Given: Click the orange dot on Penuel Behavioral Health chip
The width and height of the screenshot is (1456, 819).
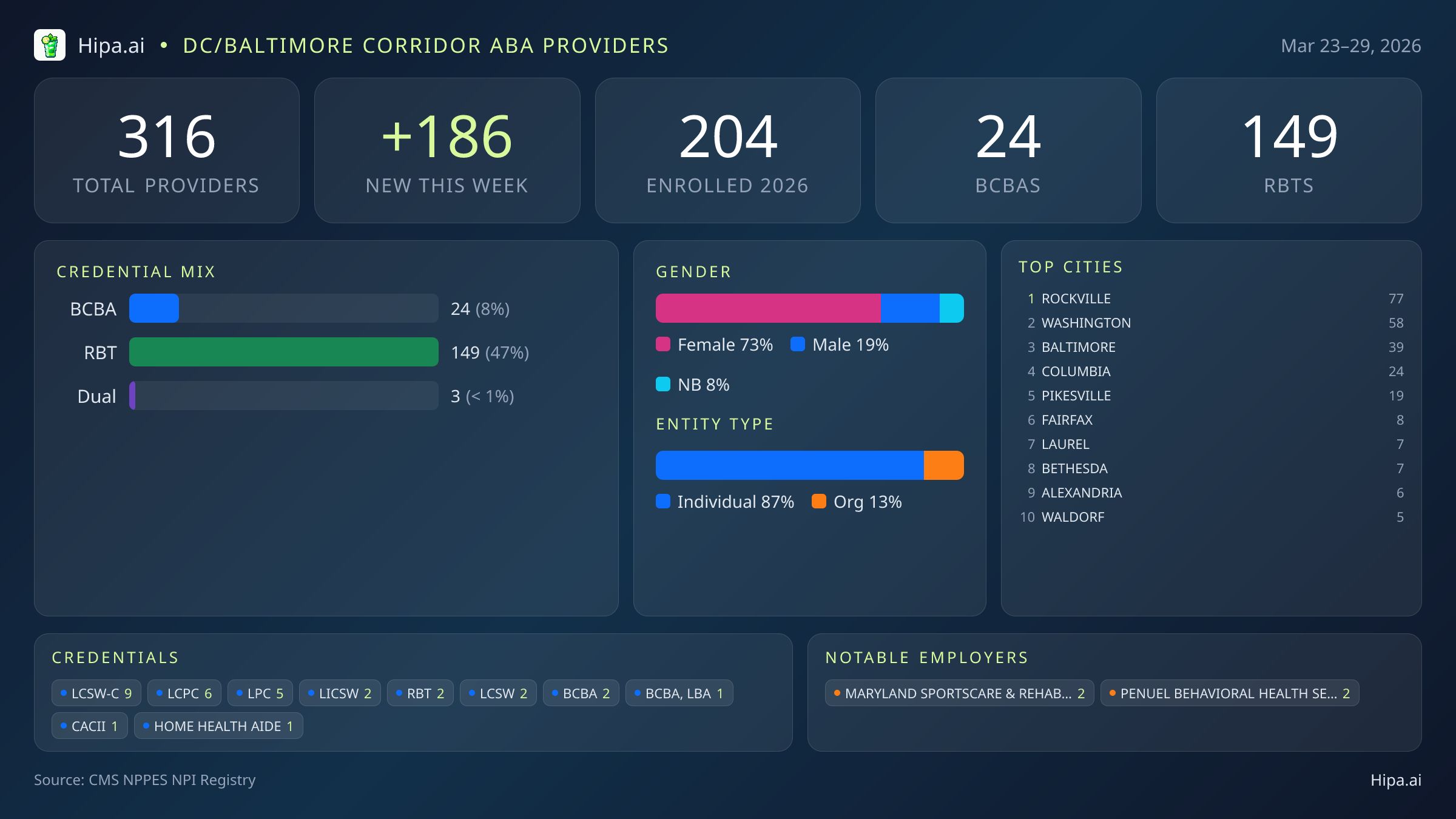Looking at the screenshot, I should point(1113,692).
